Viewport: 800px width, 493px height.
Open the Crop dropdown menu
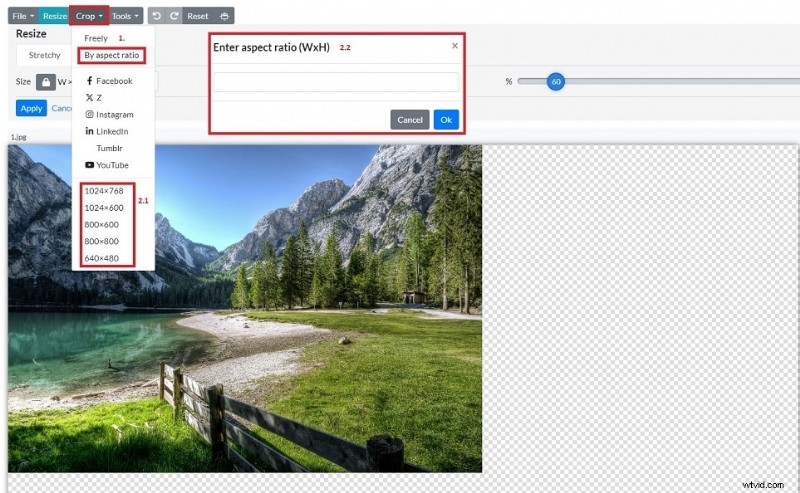coord(89,16)
